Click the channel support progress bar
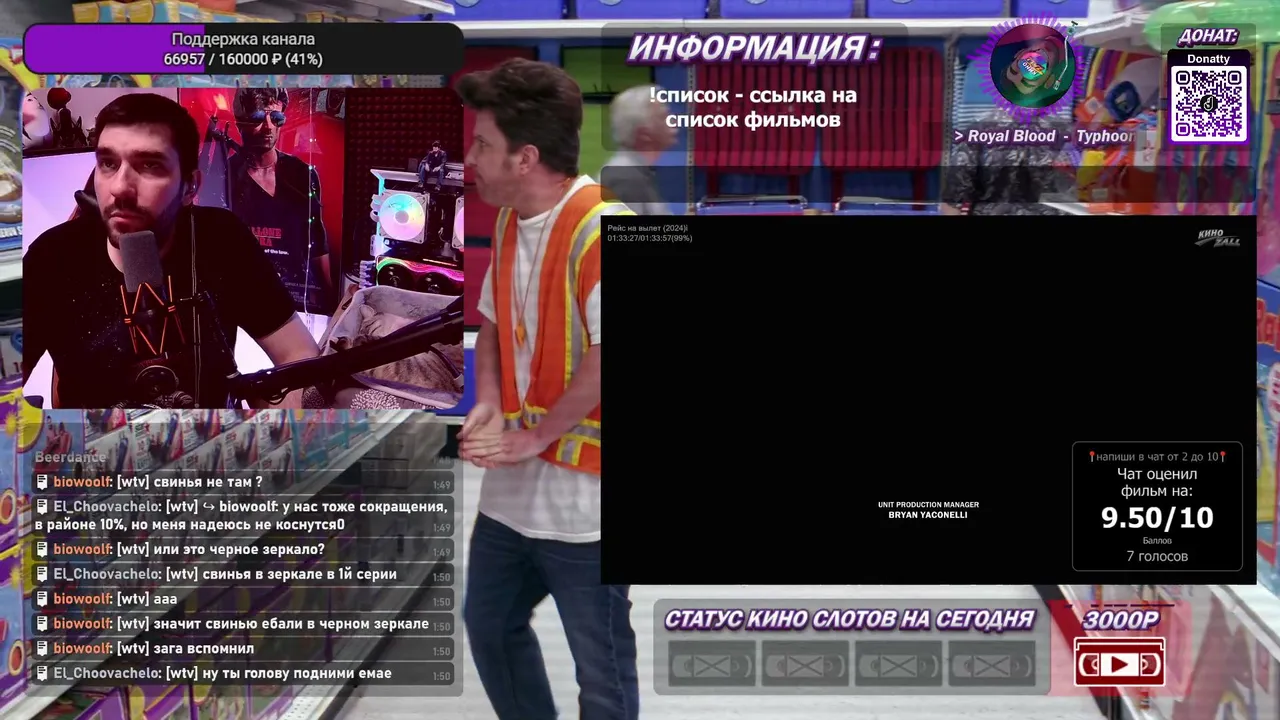Viewport: 1280px width, 720px height. pos(243,49)
